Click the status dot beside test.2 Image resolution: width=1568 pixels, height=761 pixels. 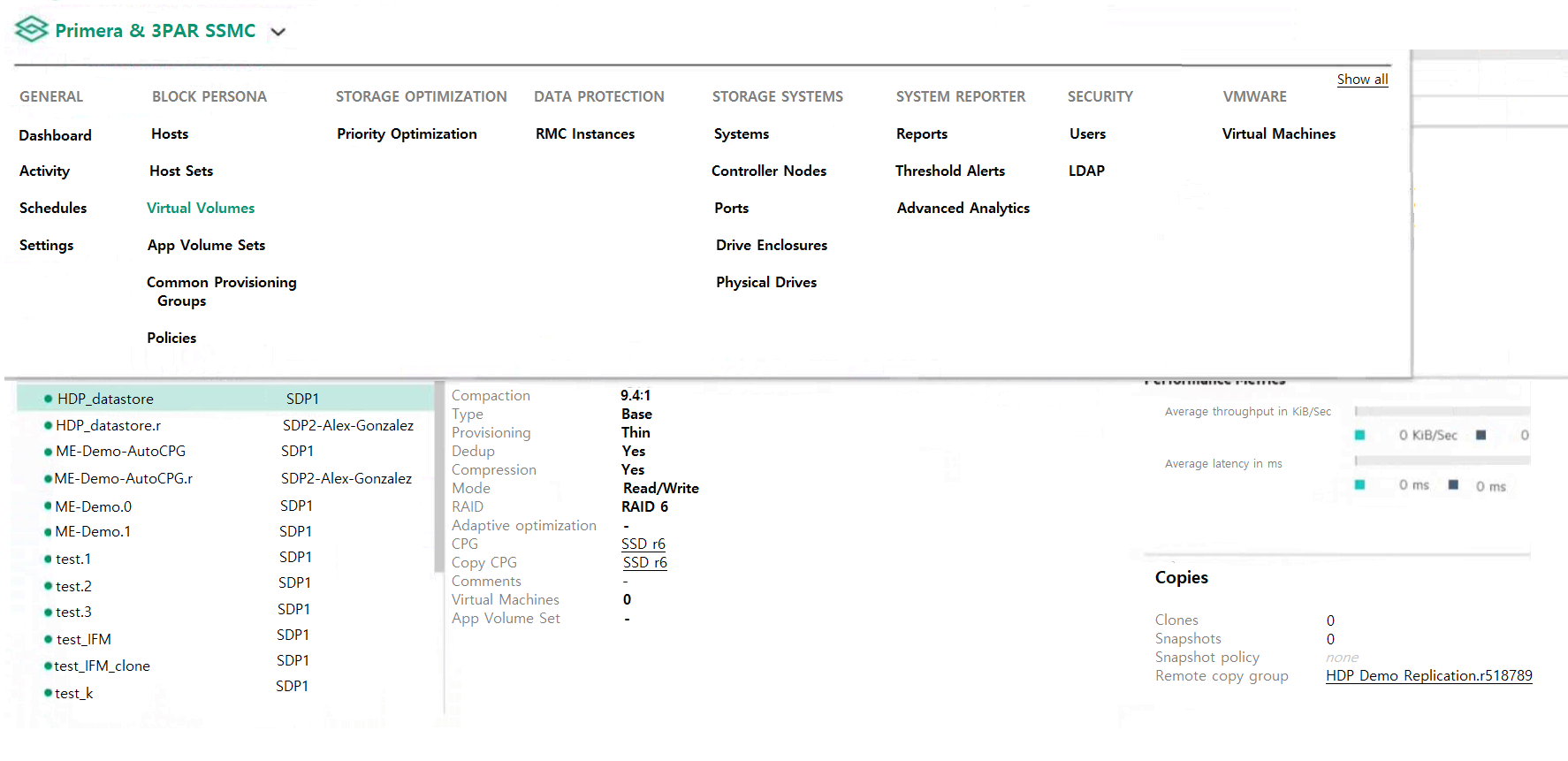[x=48, y=586]
